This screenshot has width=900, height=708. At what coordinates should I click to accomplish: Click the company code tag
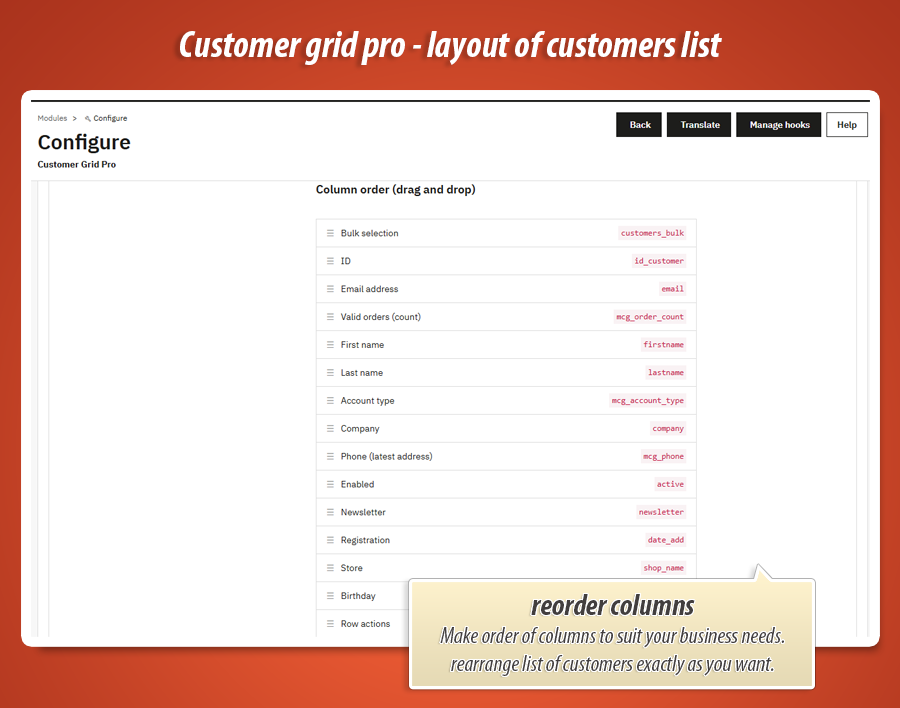[668, 428]
